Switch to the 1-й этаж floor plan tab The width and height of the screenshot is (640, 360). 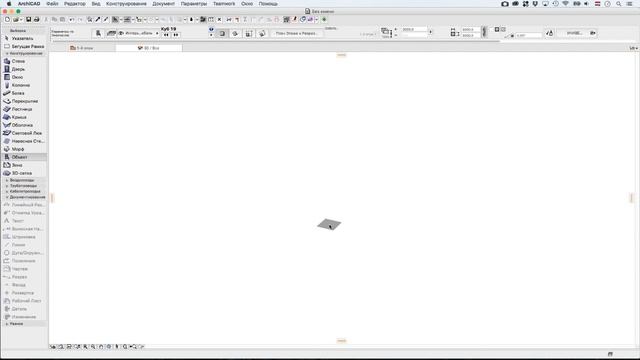(x=82, y=48)
